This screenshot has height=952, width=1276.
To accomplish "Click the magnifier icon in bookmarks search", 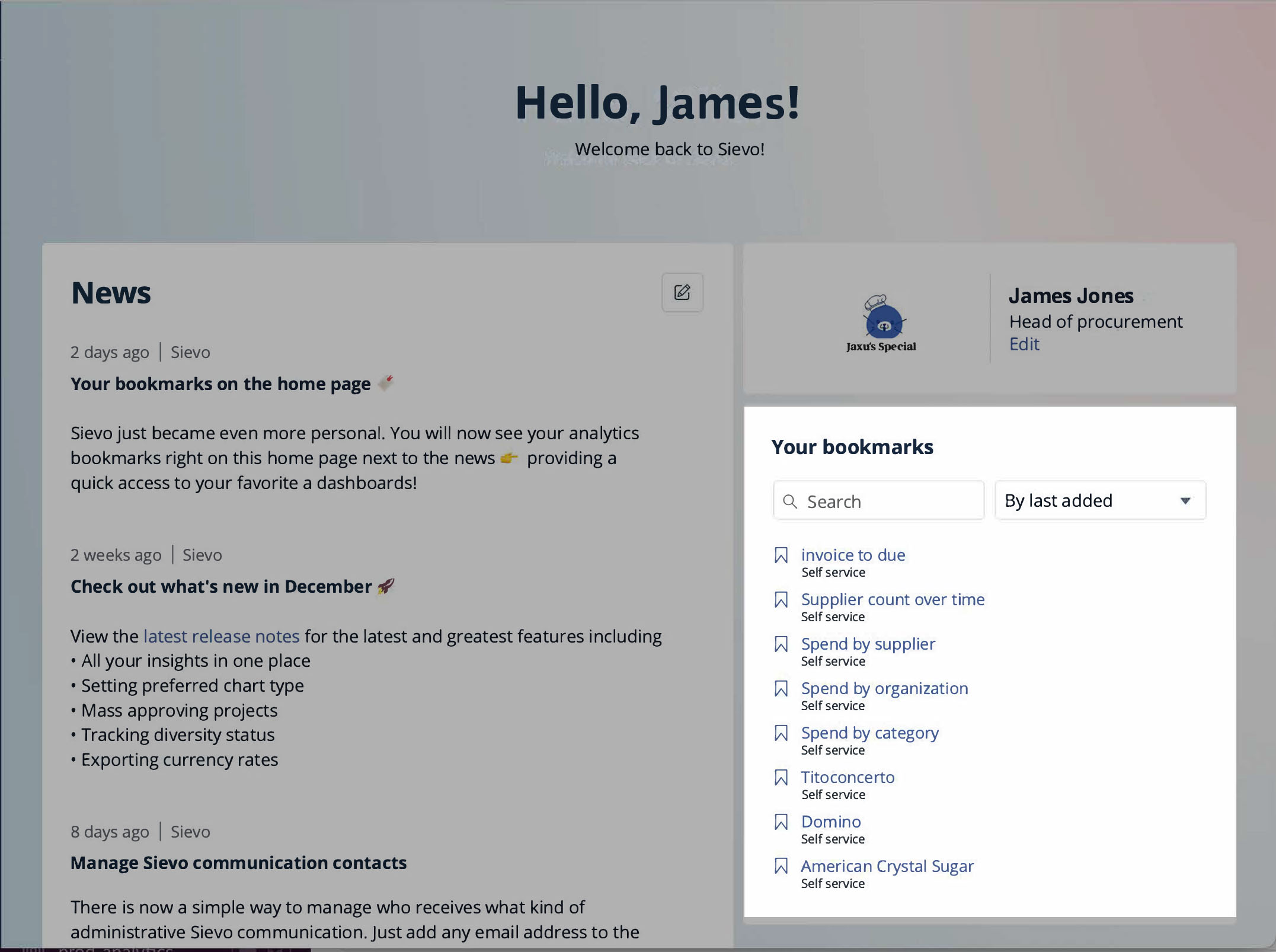I will [x=790, y=501].
